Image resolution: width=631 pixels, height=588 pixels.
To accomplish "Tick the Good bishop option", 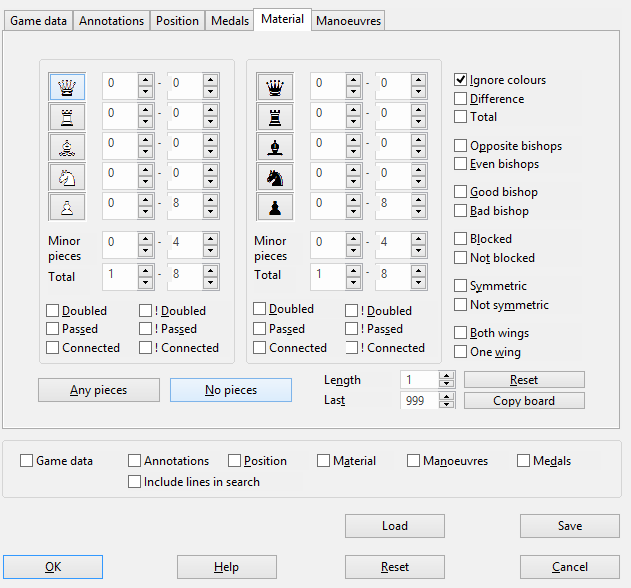I will coord(460,192).
